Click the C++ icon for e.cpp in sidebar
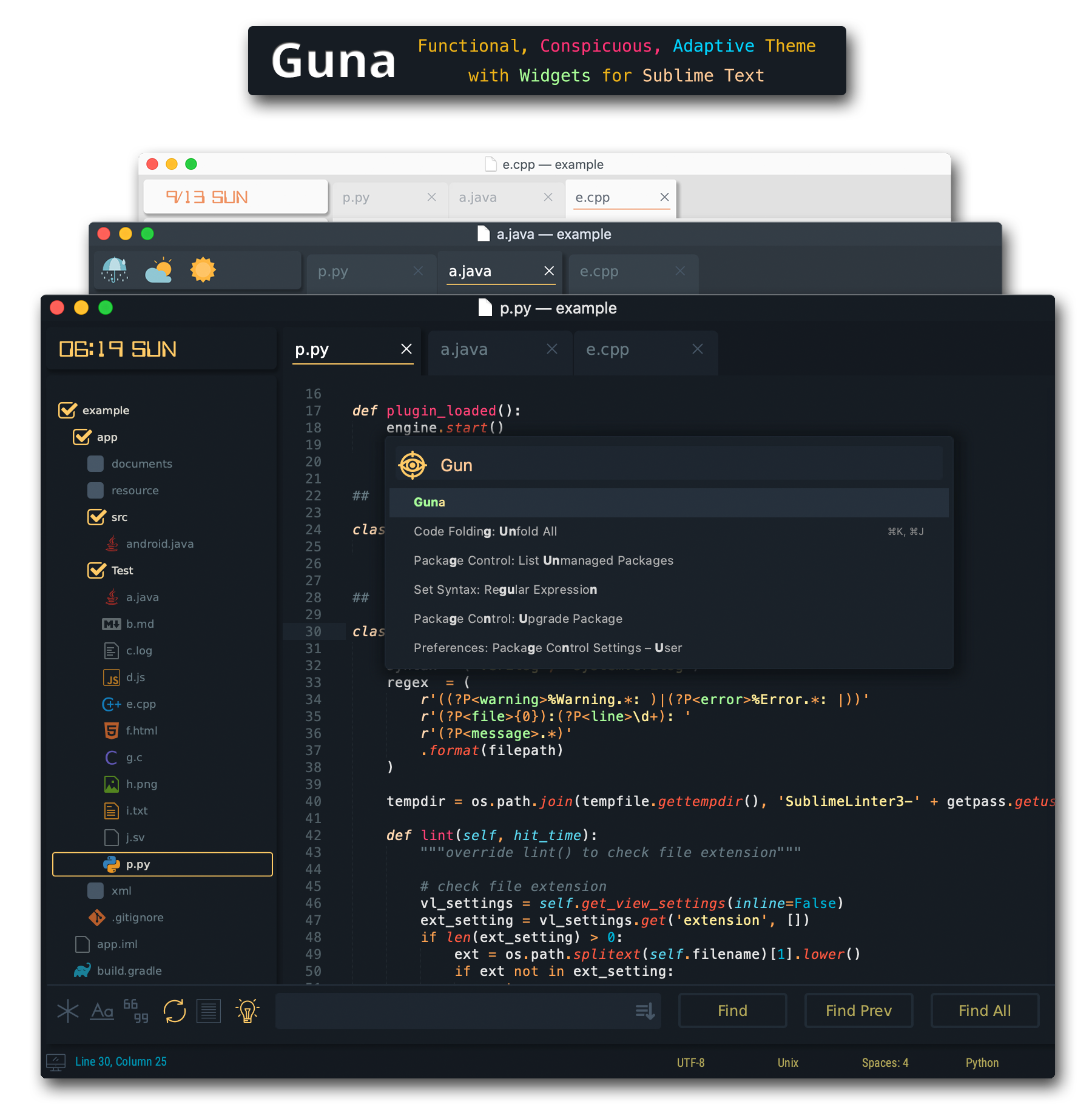This screenshot has height=1116, width=1092. pos(112,704)
